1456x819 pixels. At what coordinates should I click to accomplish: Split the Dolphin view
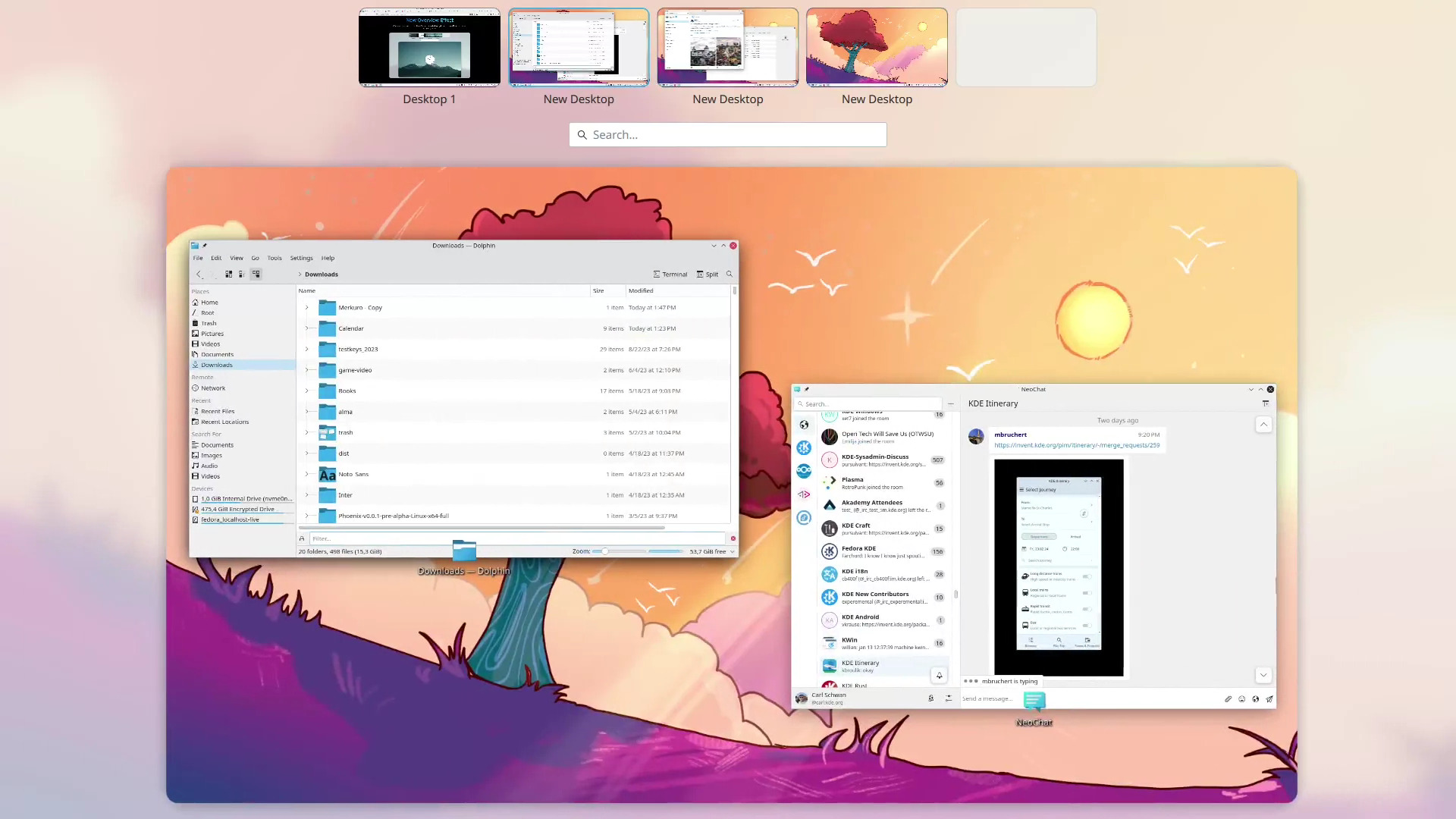707,275
